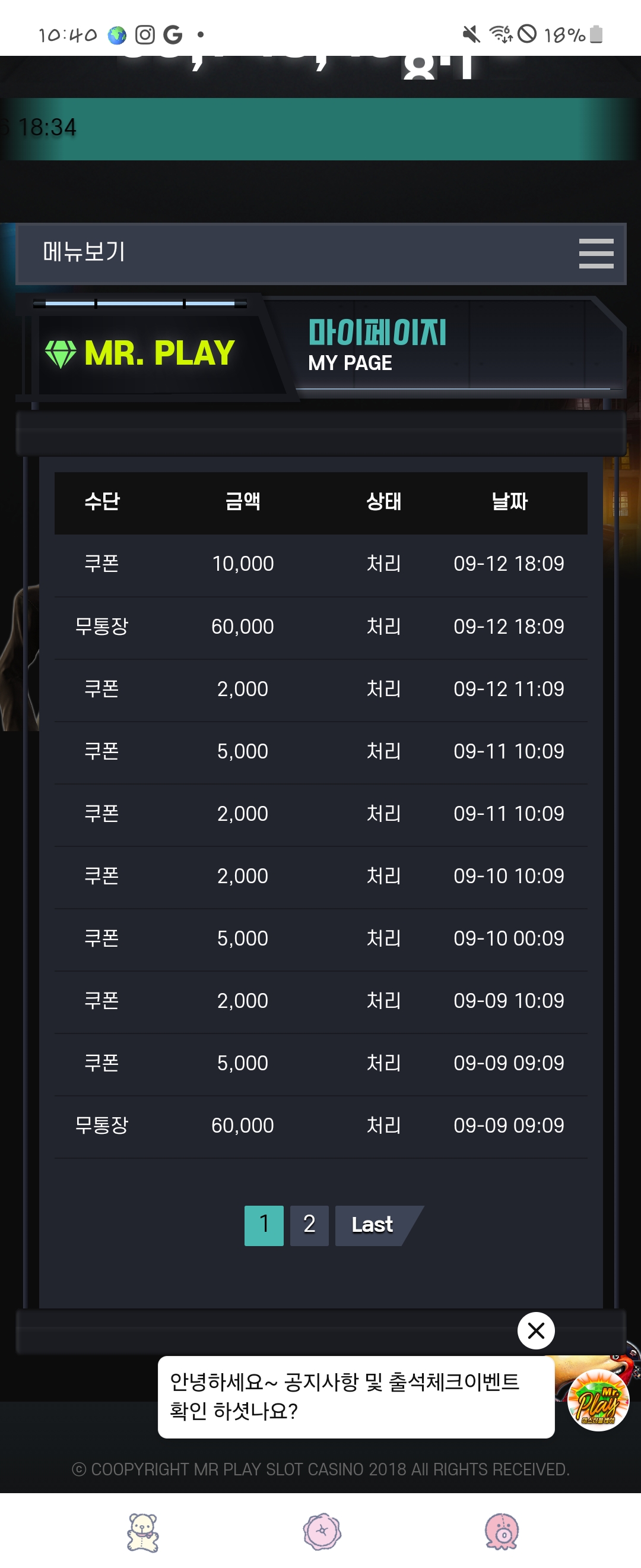Open the hamburger menu icon
The height and width of the screenshot is (1568, 641).
pos(595,253)
